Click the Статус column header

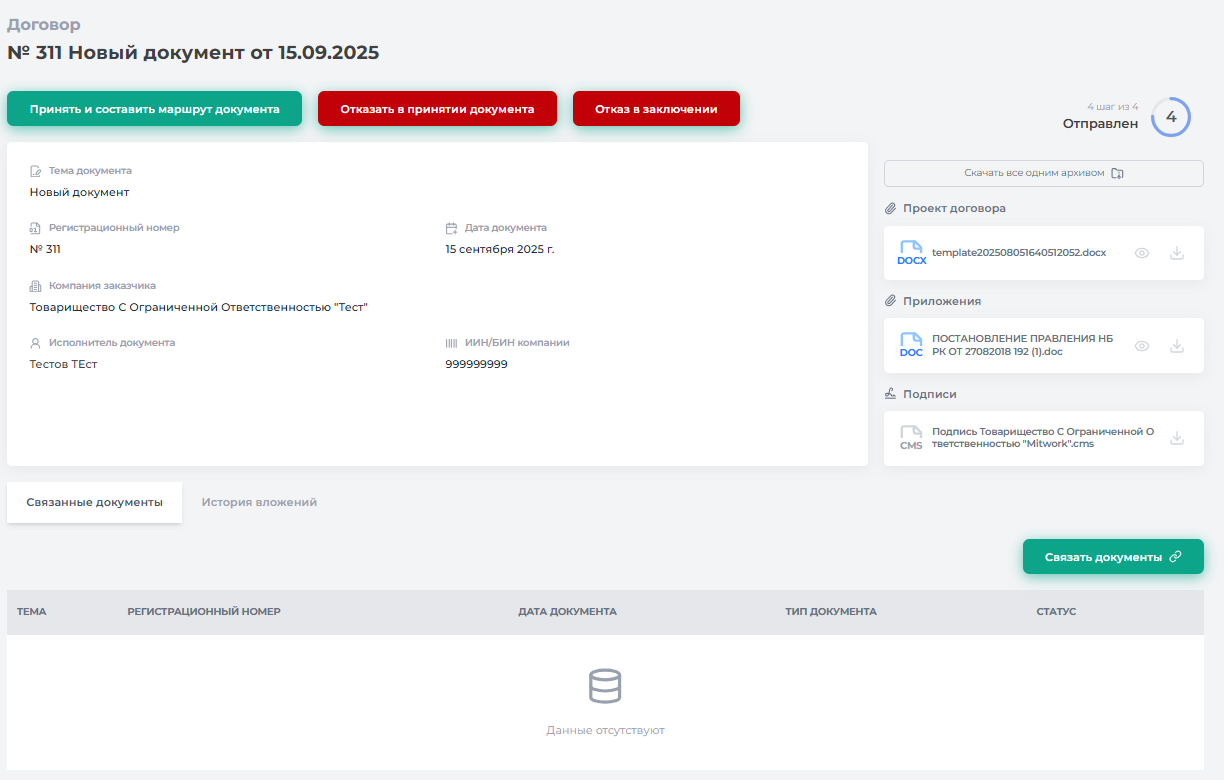pyautogui.click(x=1056, y=611)
